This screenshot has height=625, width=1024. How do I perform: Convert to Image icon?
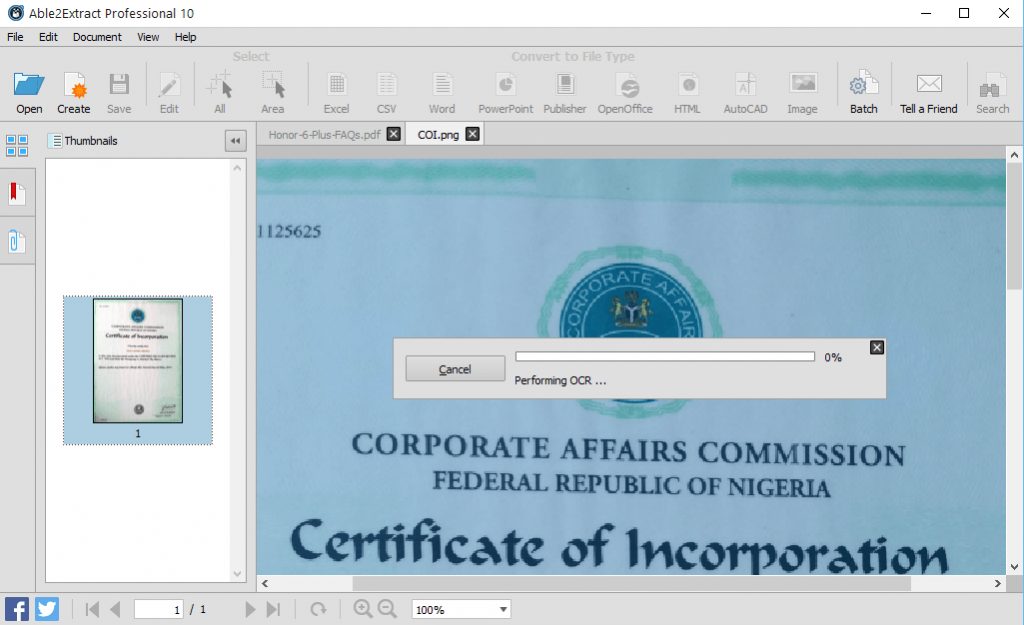click(x=803, y=84)
